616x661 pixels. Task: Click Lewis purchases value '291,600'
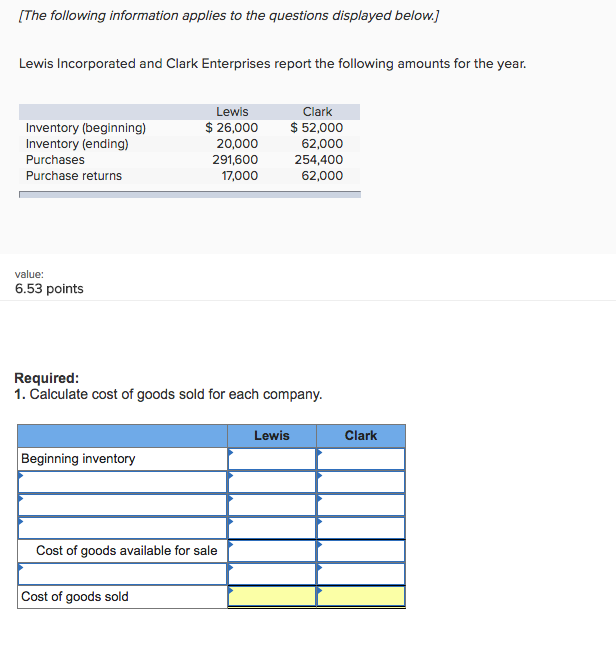tap(235, 160)
